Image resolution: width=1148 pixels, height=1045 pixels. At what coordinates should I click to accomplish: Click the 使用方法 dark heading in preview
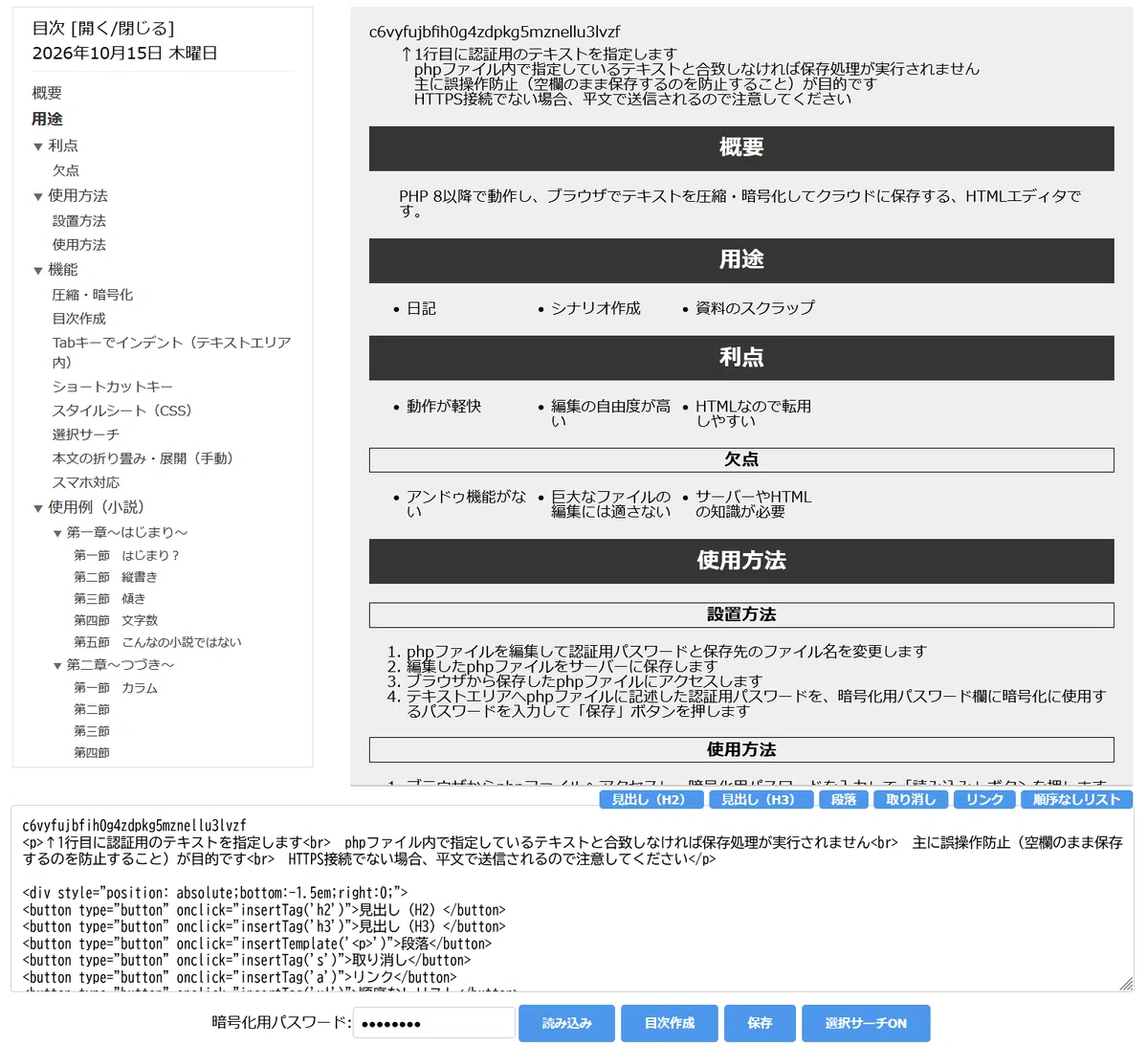[x=741, y=561]
